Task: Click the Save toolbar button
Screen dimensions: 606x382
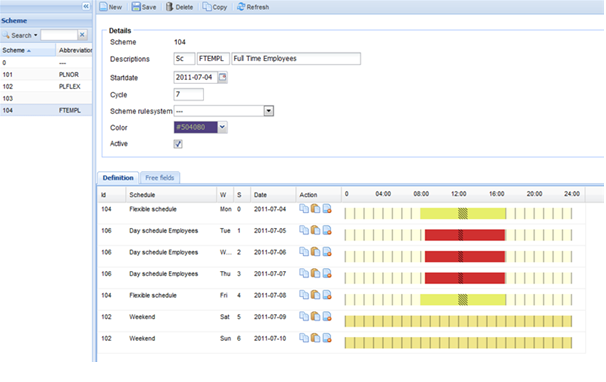Action: pos(144,7)
